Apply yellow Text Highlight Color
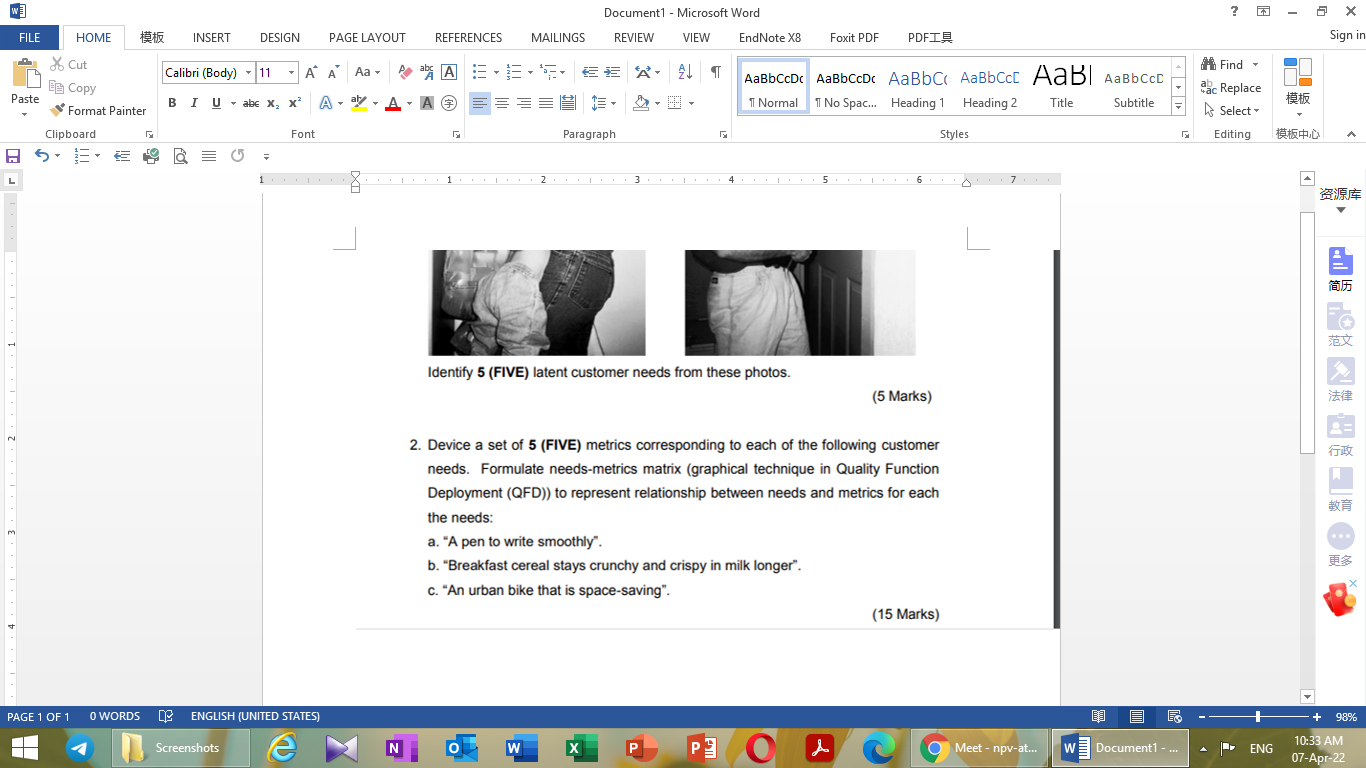1366x768 pixels. [360, 103]
